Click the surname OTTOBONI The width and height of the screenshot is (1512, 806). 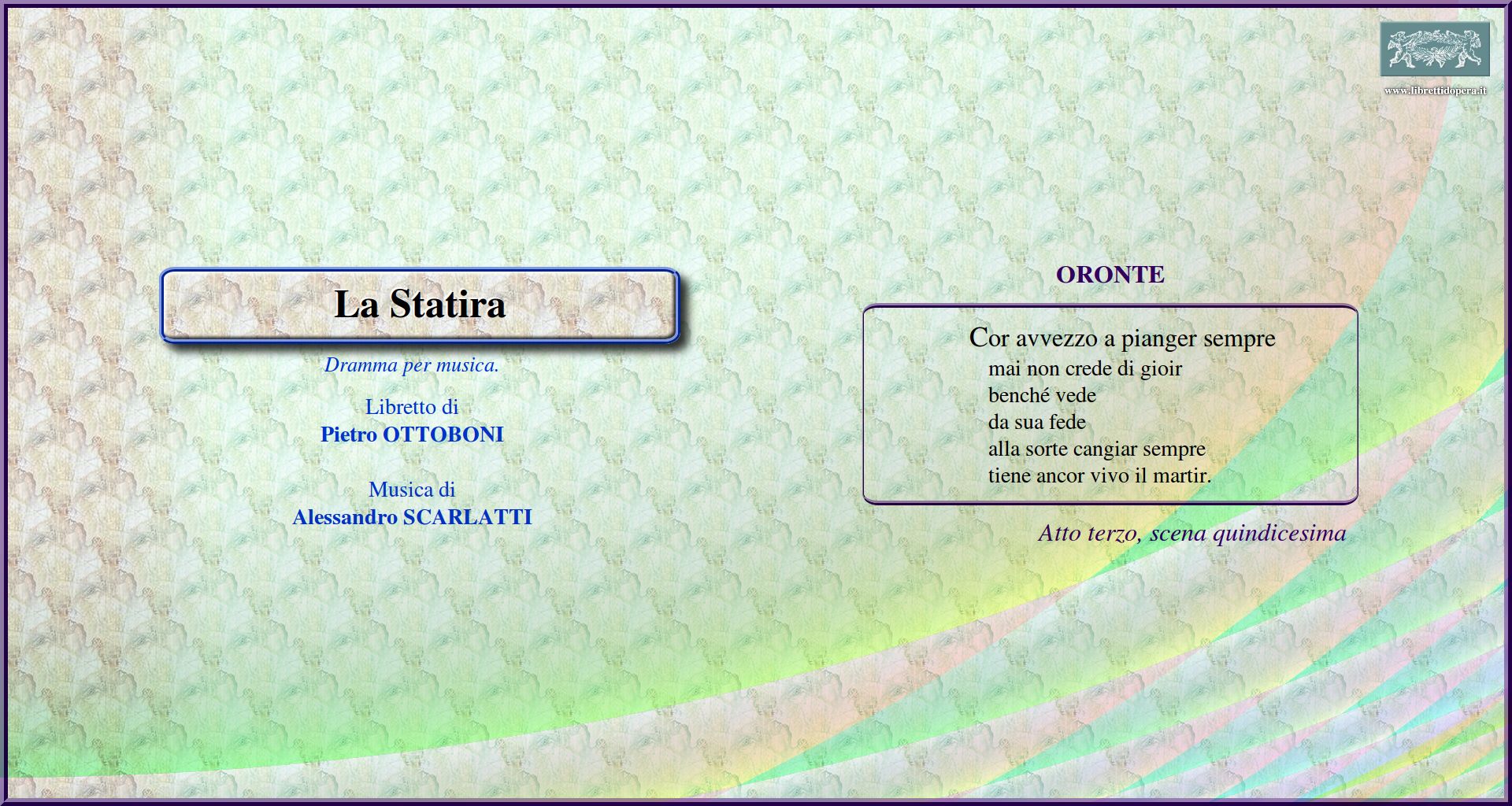point(443,434)
